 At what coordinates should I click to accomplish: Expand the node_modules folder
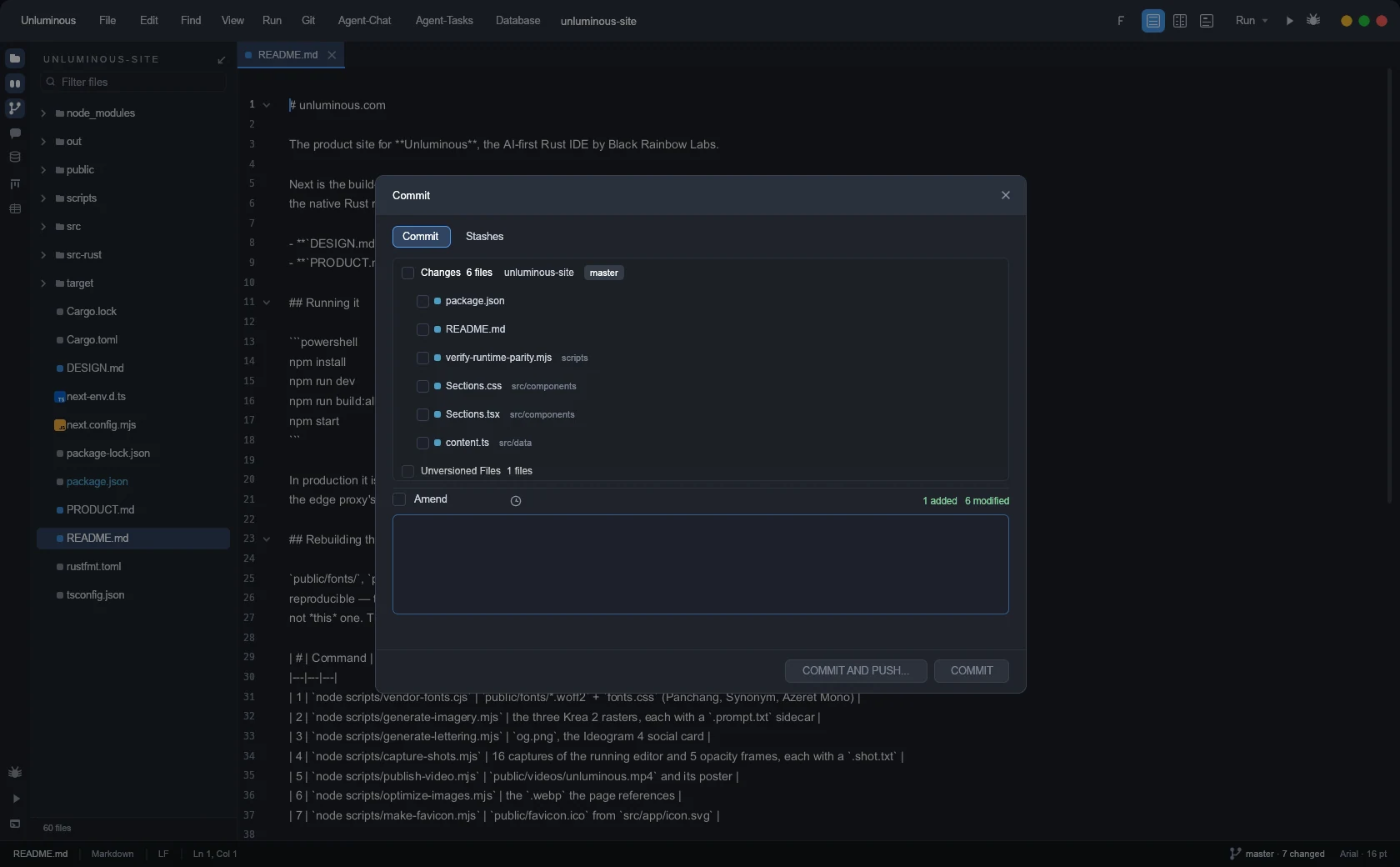click(43, 113)
